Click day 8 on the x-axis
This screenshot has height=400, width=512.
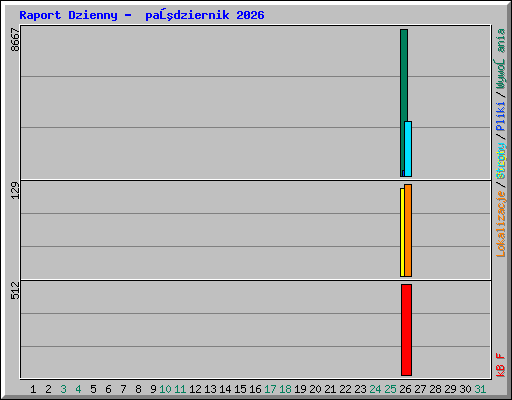click(138, 389)
